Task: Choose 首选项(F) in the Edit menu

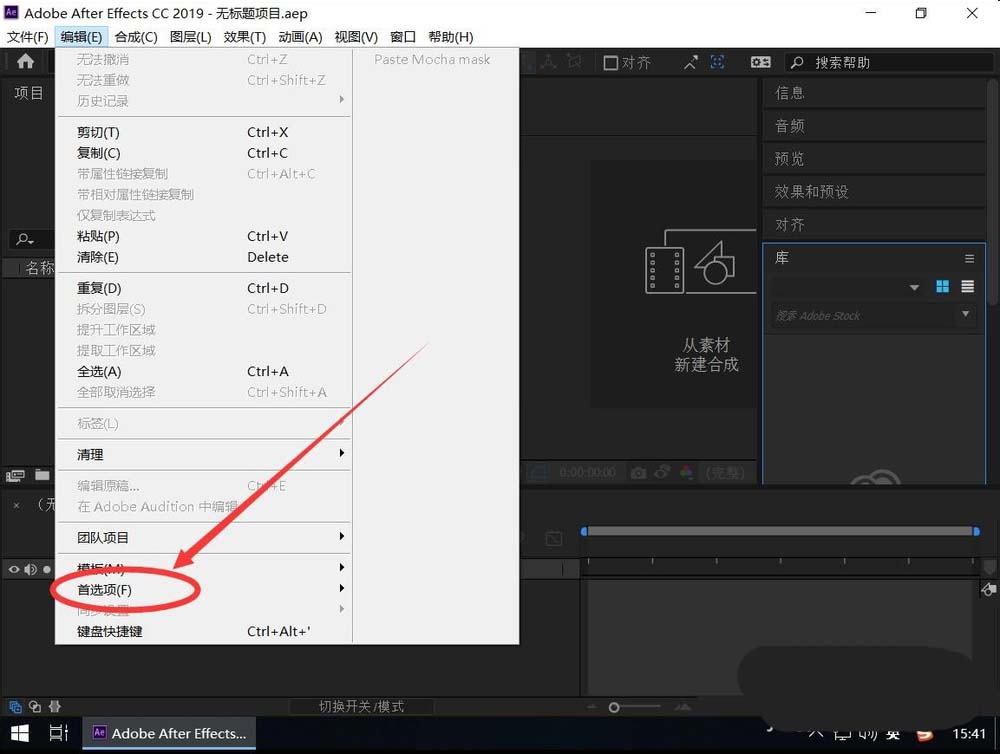Action: (204, 589)
